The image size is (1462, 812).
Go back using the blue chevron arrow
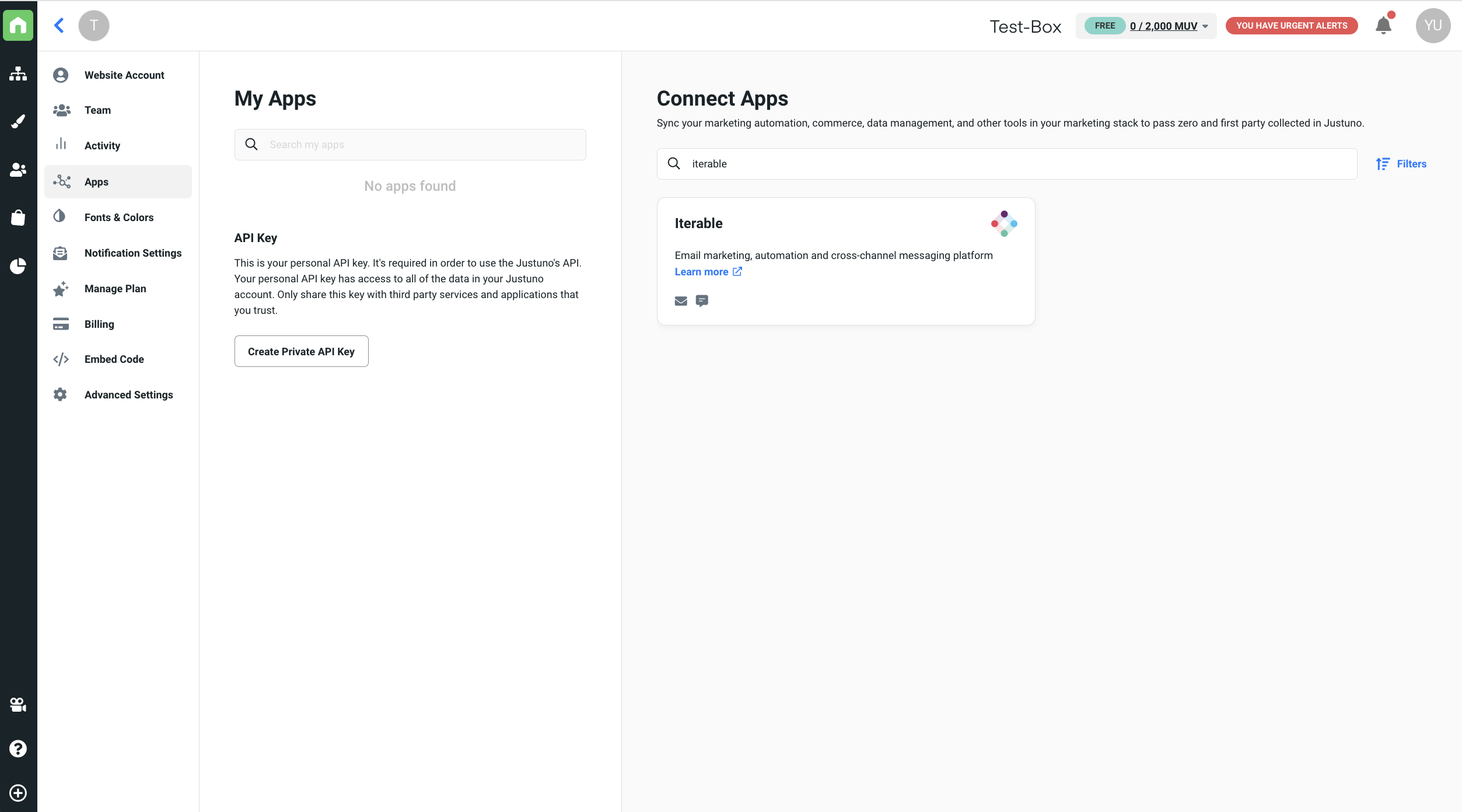[59, 25]
